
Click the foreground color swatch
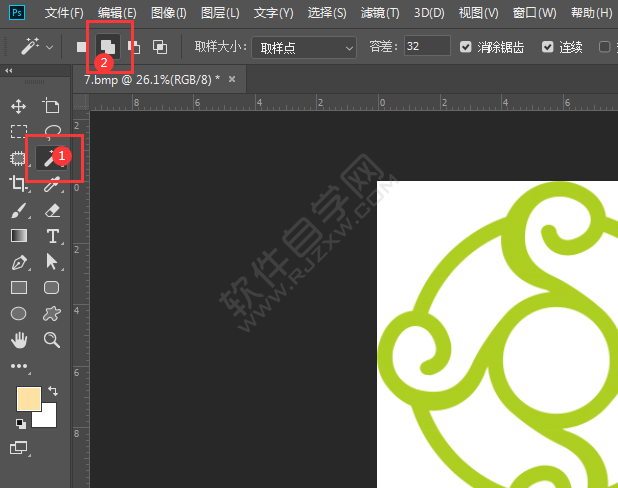[28, 399]
